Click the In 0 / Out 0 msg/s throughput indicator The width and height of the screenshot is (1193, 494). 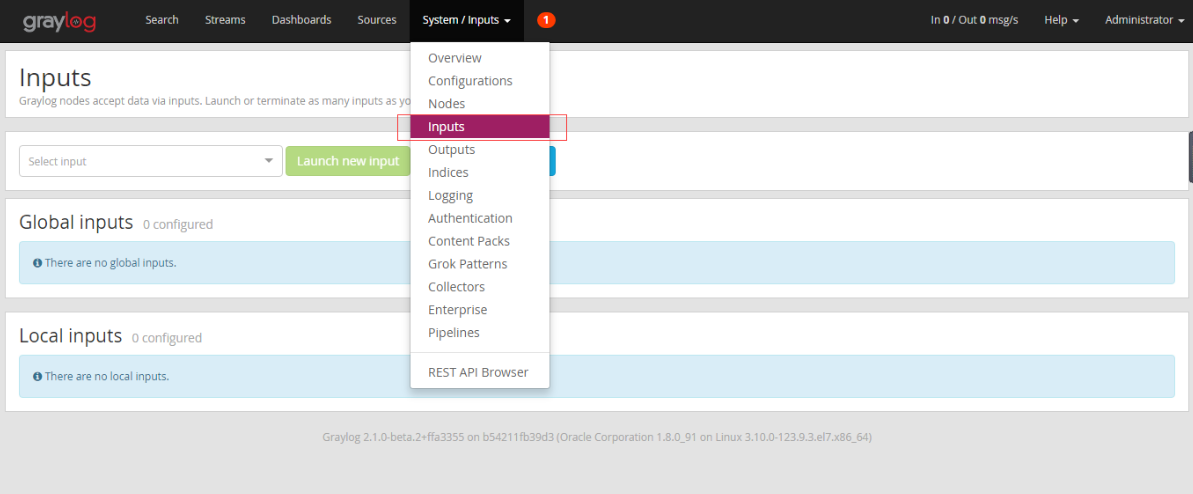click(974, 21)
